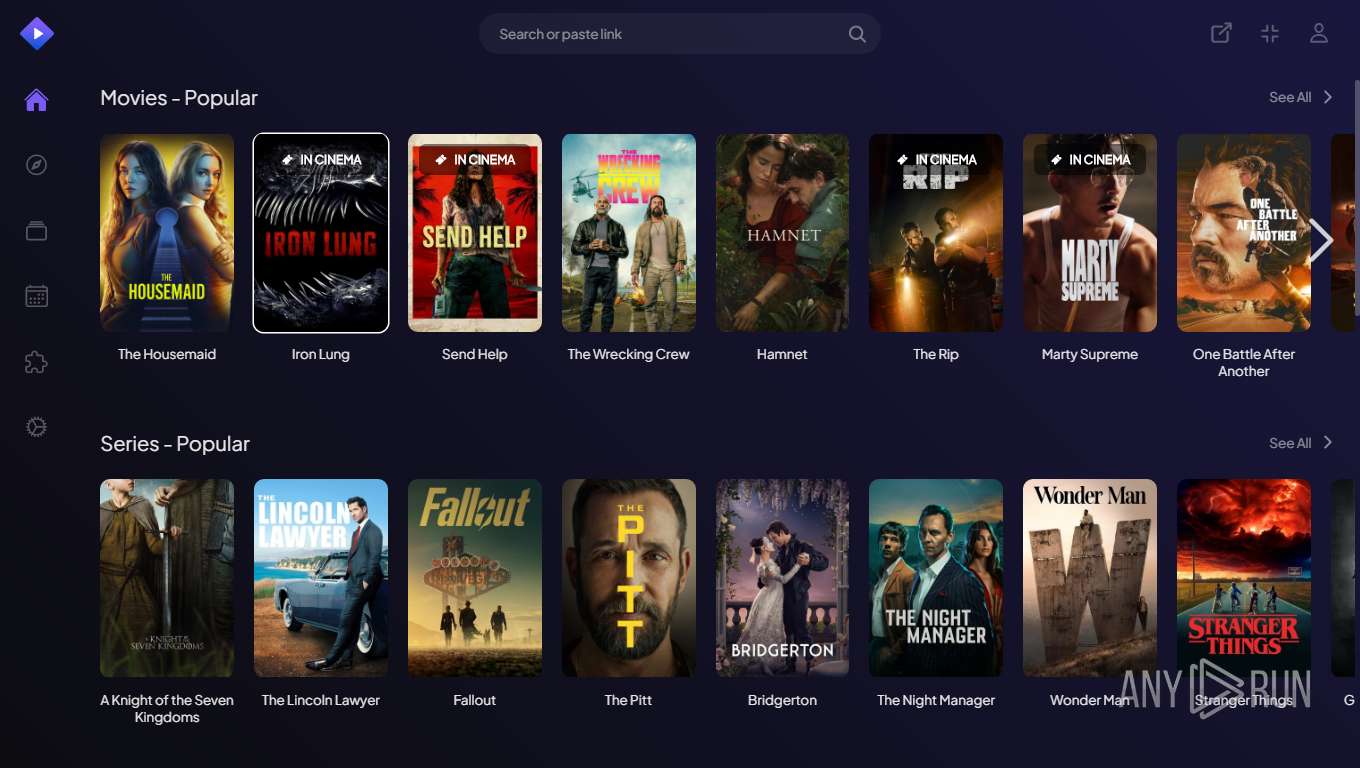Click 'The Night Manager' title text
The image size is (1360, 768).
click(936, 700)
